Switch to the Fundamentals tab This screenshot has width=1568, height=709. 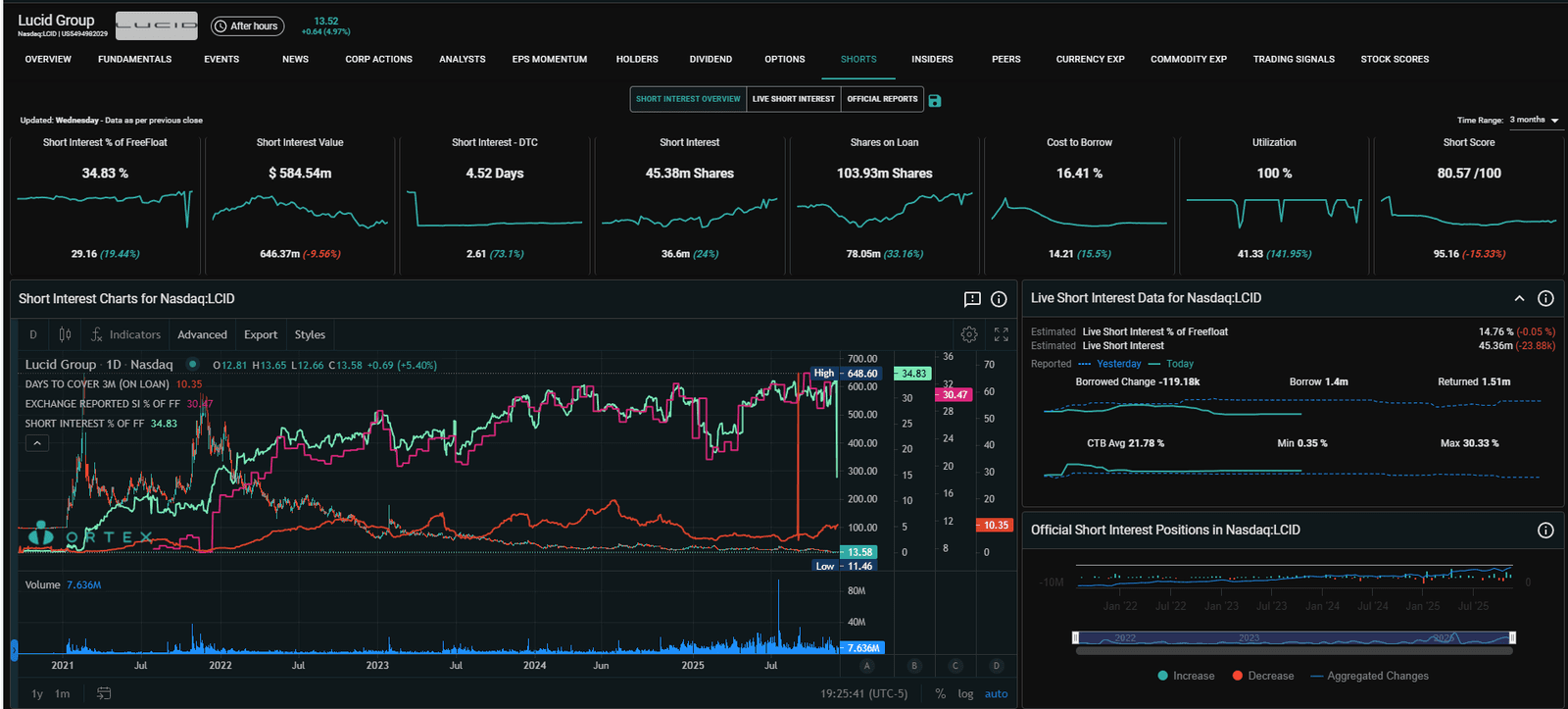[134, 59]
